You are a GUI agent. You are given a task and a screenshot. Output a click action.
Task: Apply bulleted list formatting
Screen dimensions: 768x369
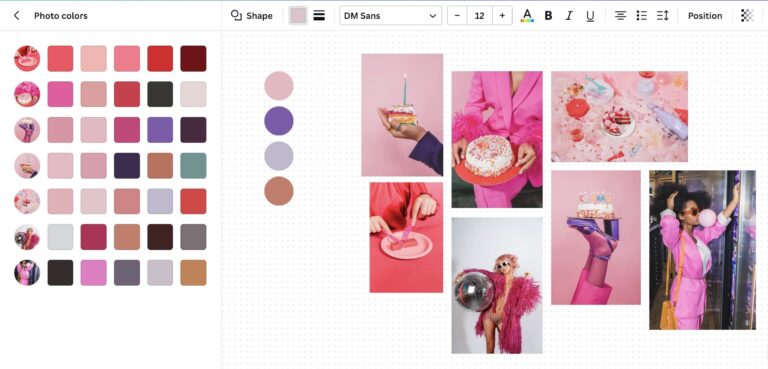(x=642, y=16)
